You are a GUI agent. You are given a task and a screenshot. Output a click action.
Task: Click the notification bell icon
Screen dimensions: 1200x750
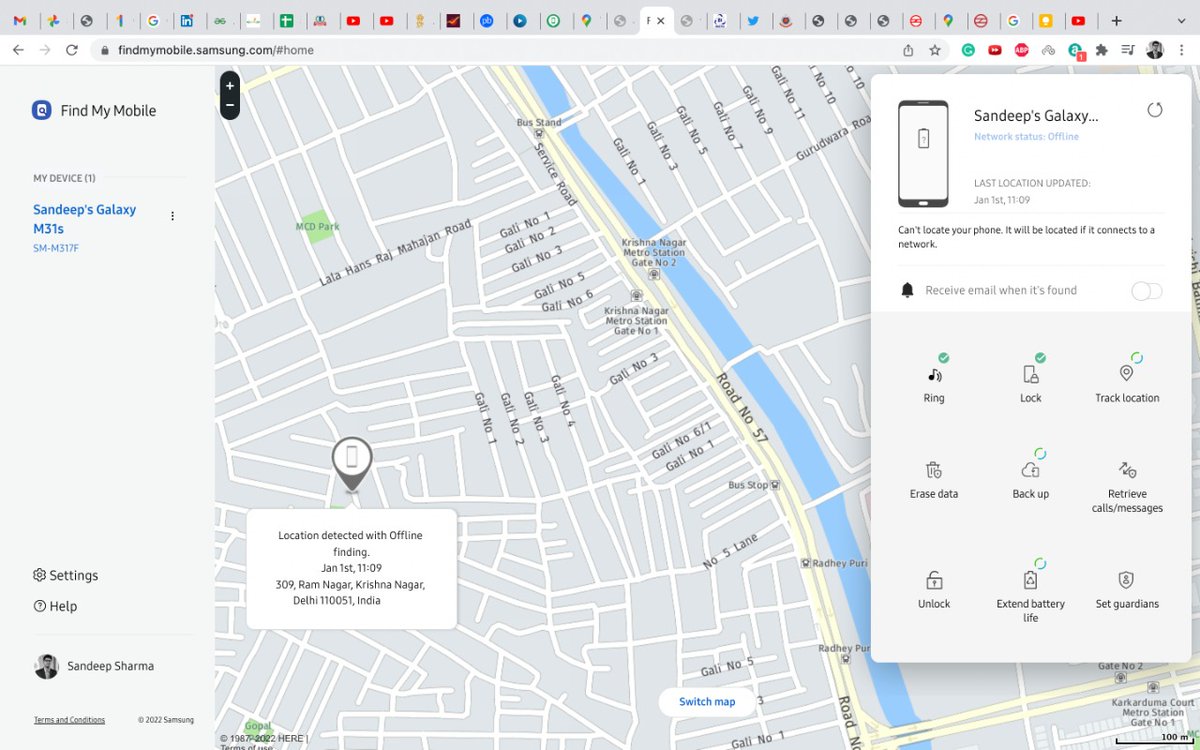click(x=907, y=290)
